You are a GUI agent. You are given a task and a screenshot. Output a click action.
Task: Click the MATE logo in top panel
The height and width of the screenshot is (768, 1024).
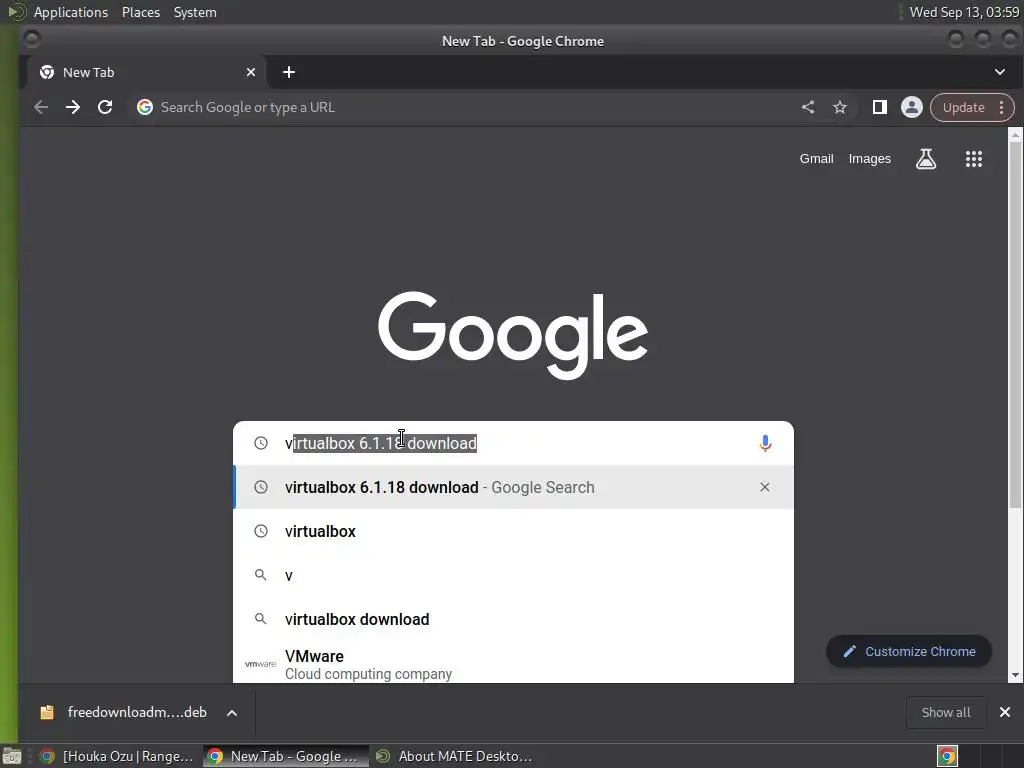pyautogui.click(x=17, y=12)
